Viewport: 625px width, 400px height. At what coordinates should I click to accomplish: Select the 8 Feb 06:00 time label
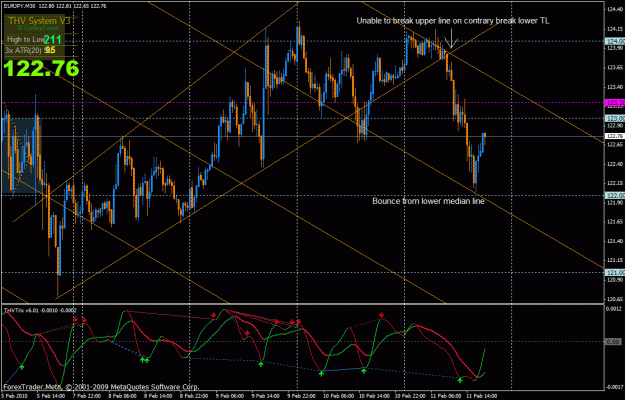click(124, 396)
